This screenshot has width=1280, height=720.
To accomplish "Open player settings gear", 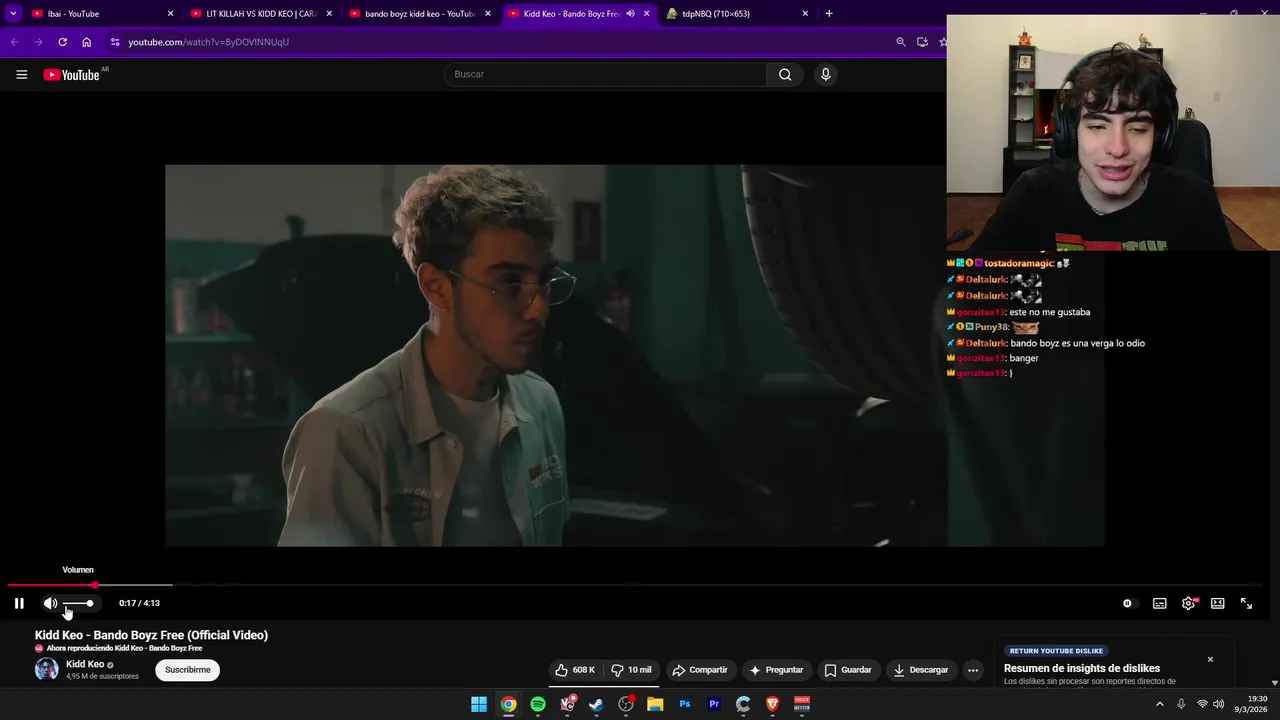I will point(1189,603).
